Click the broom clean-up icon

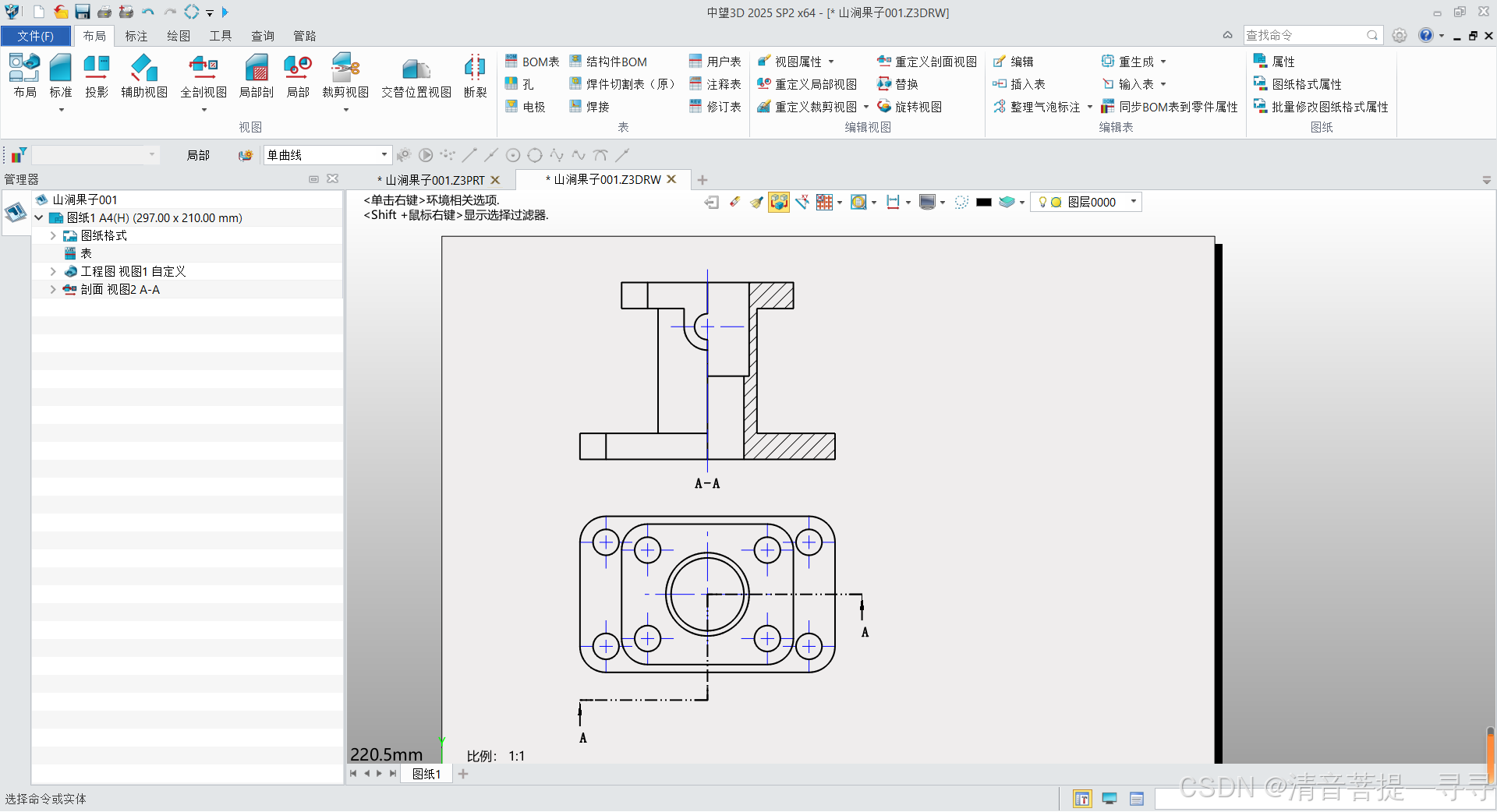pyautogui.click(x=756, y=202)
